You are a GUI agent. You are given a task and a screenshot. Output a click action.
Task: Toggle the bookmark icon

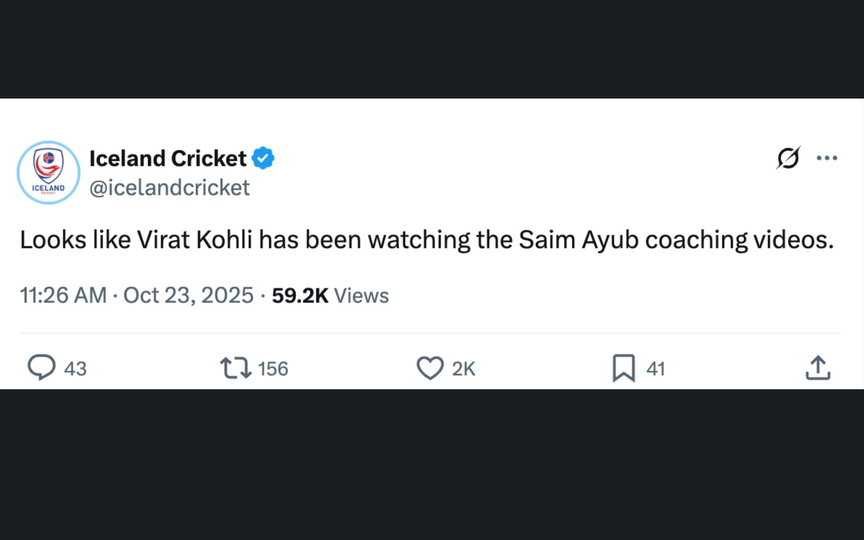pyautogui.click(x=623, y=368)
